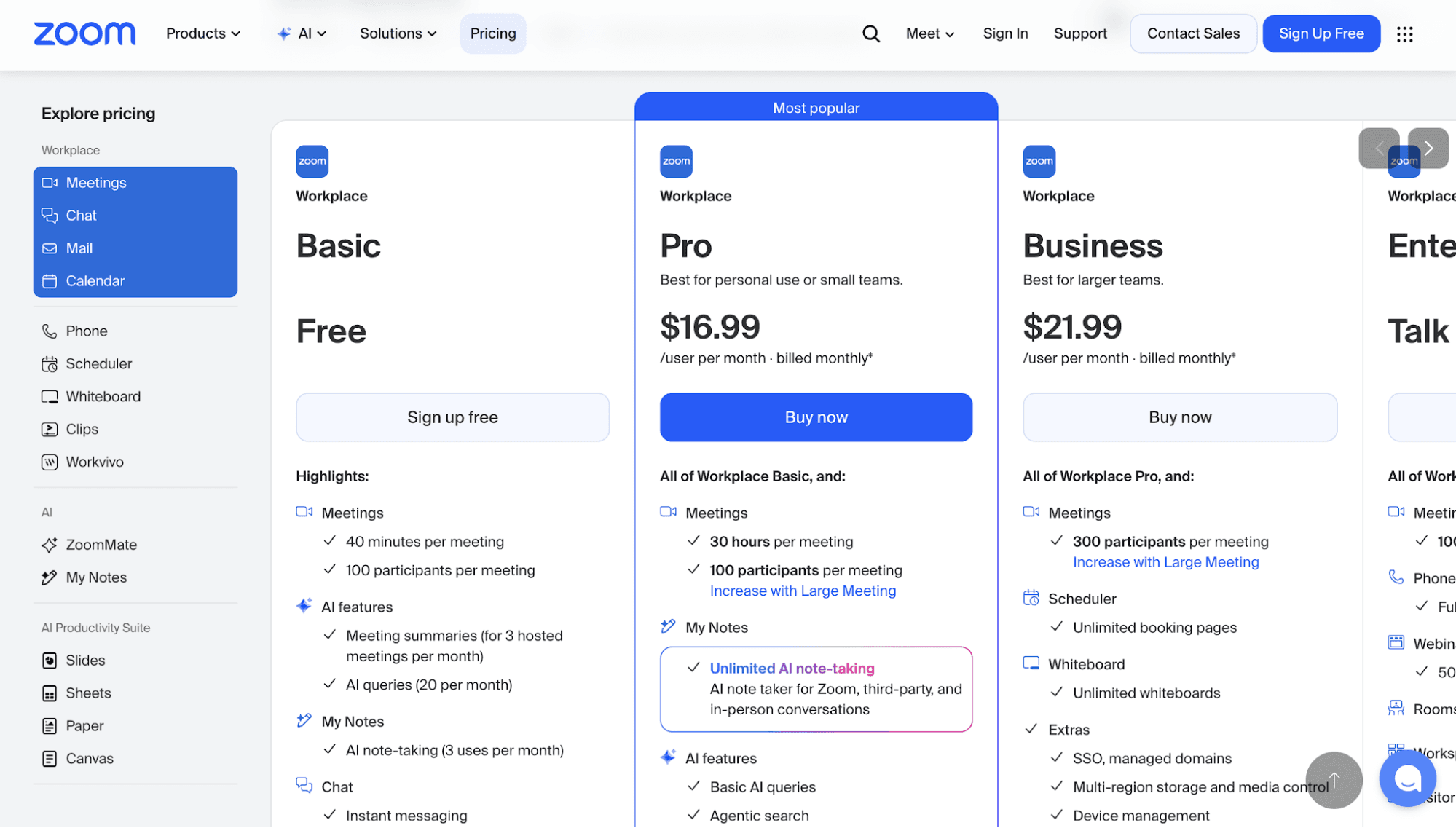Click the Canvas icon in sidebar
This screenshot has width=1456, height=828.
50,759
